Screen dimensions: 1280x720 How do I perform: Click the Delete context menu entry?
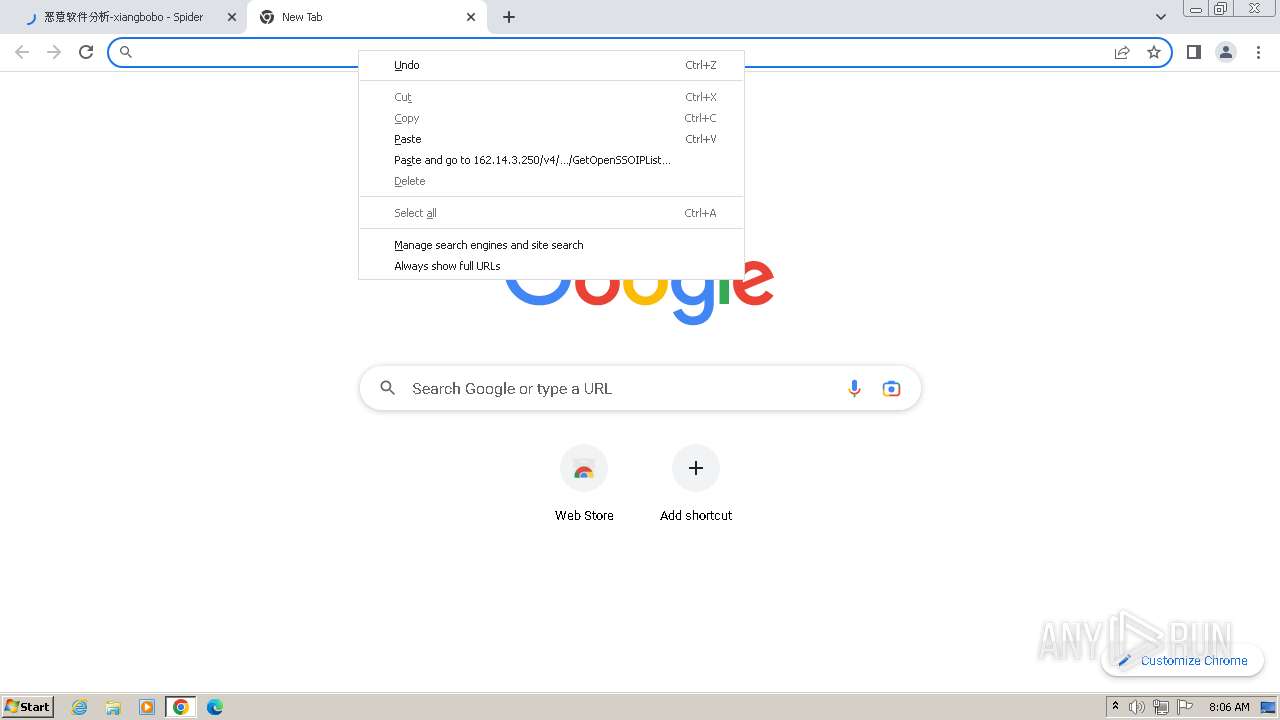tap(551, 181)
